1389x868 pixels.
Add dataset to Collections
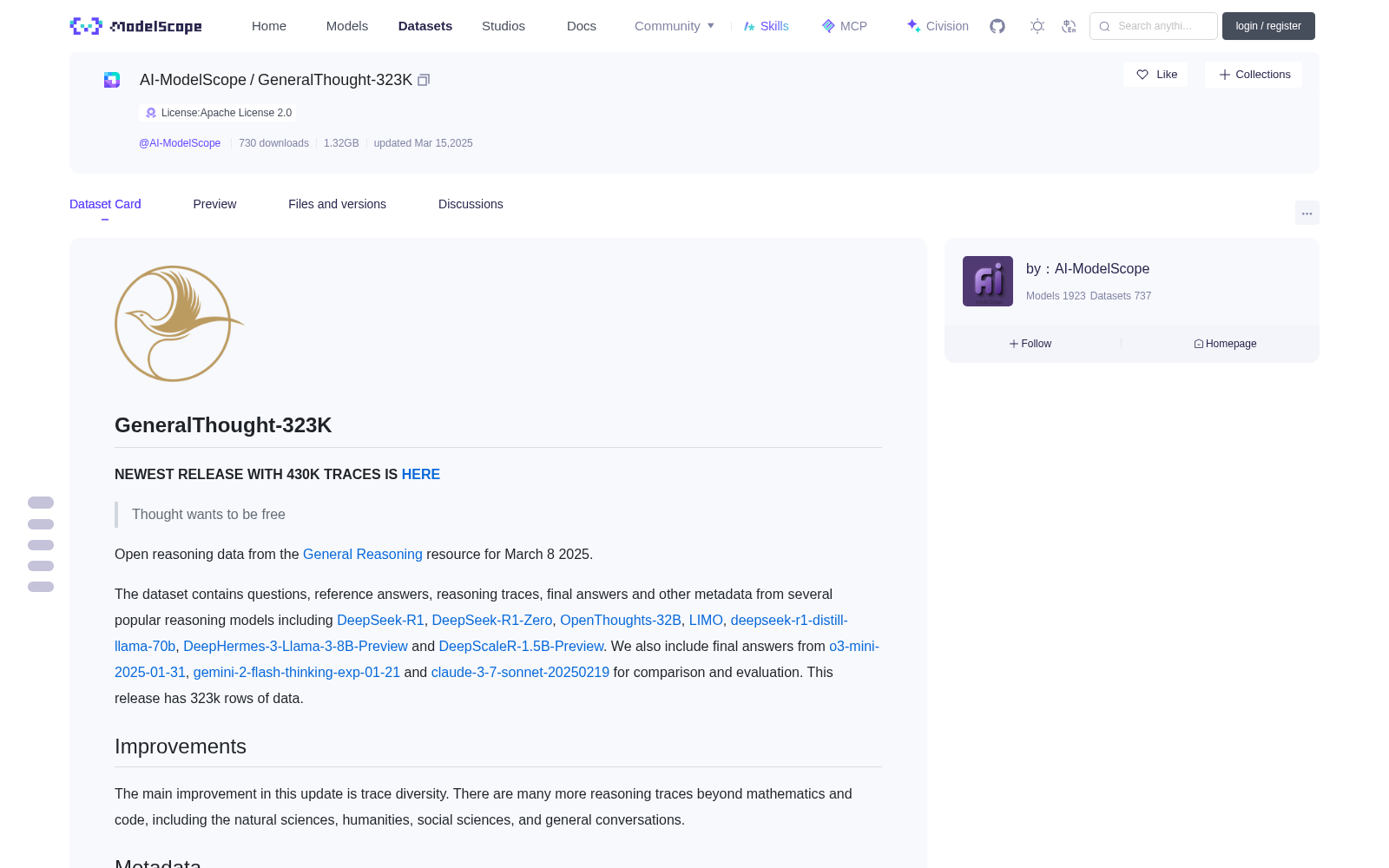coord(1254,75)
